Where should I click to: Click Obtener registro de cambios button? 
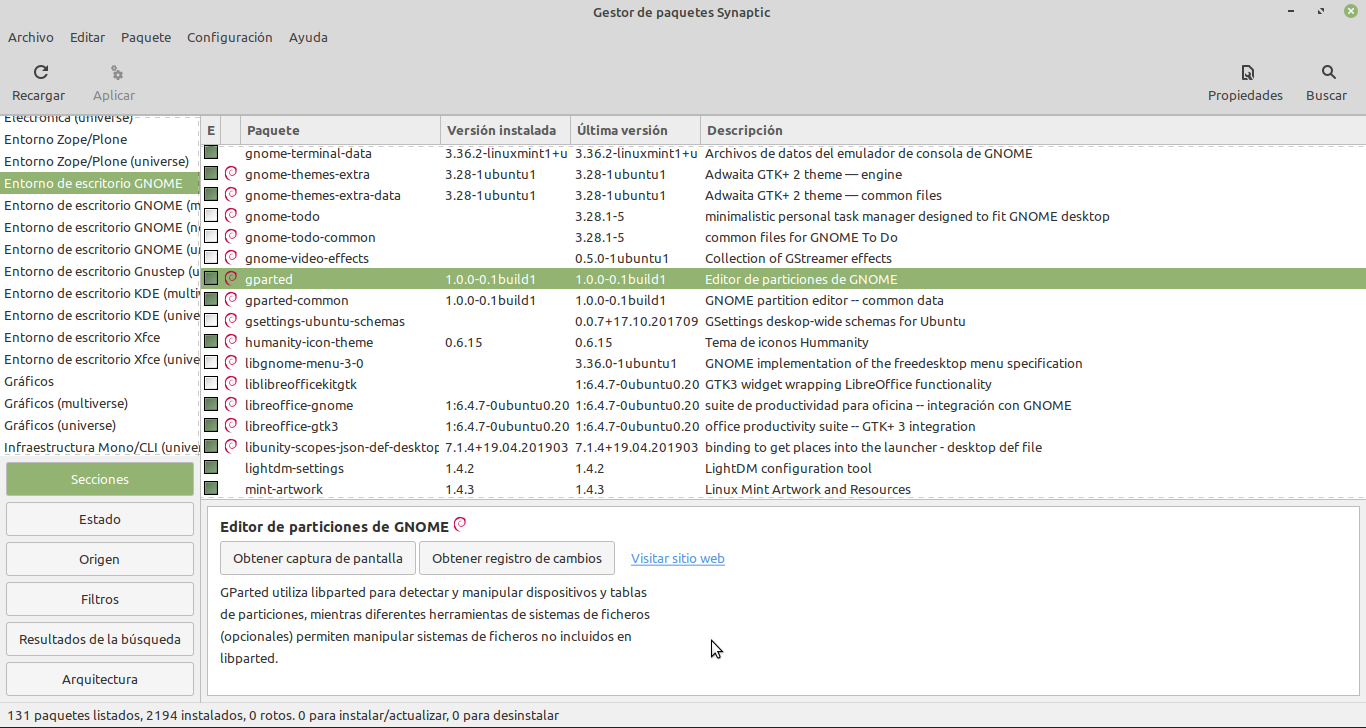coord(517,558)
